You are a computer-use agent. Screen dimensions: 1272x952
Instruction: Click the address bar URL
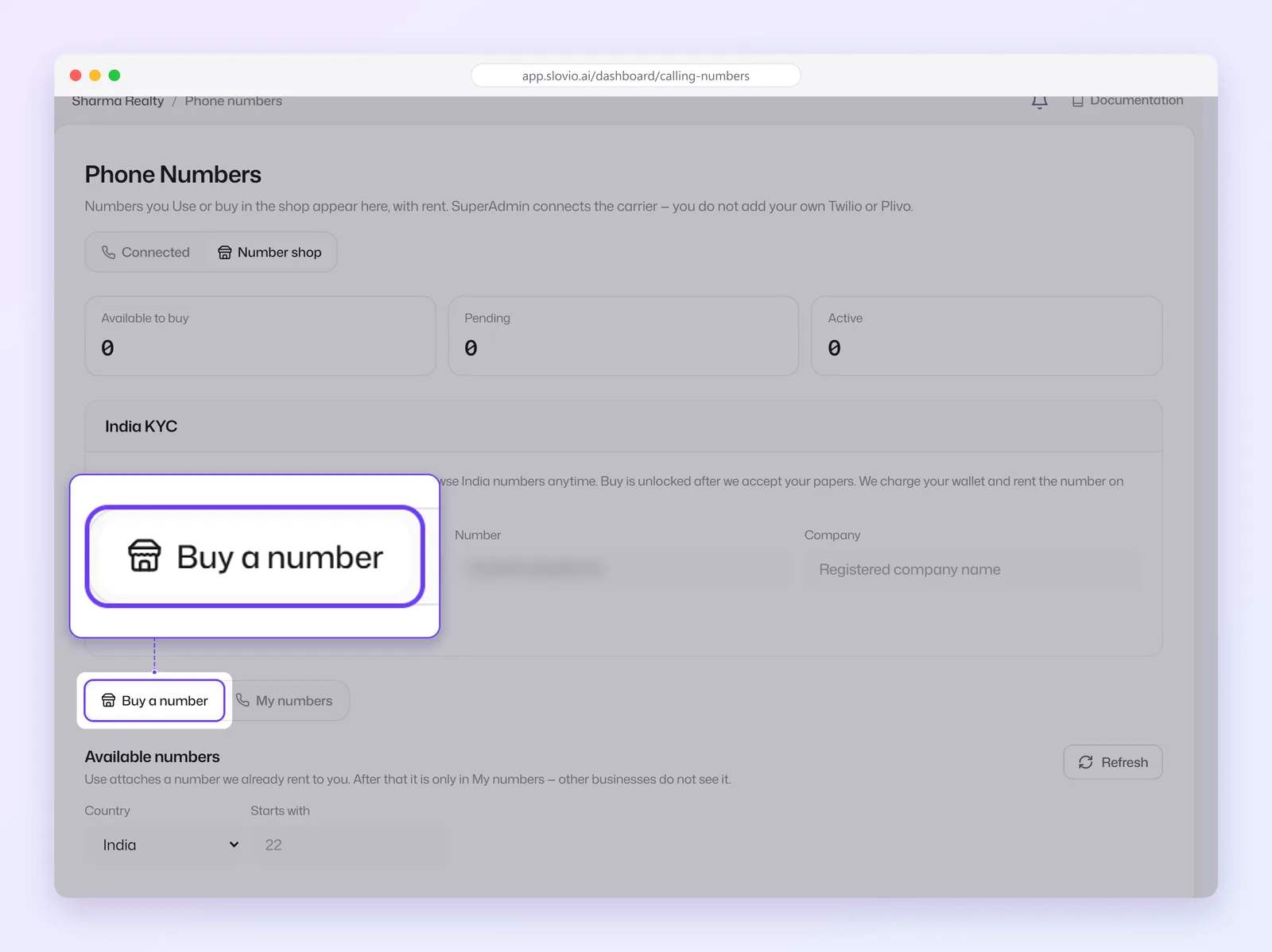636,75
